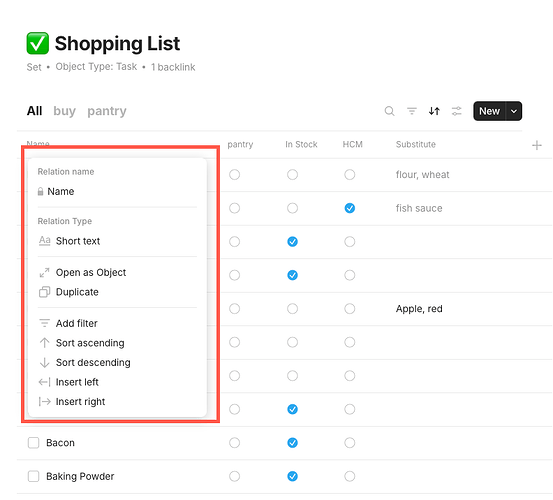This screenshot has width=553, height=500.
Task: Click the green checkmark Shopping List icon
Action: pyautogui.click(x=38, y=43)
